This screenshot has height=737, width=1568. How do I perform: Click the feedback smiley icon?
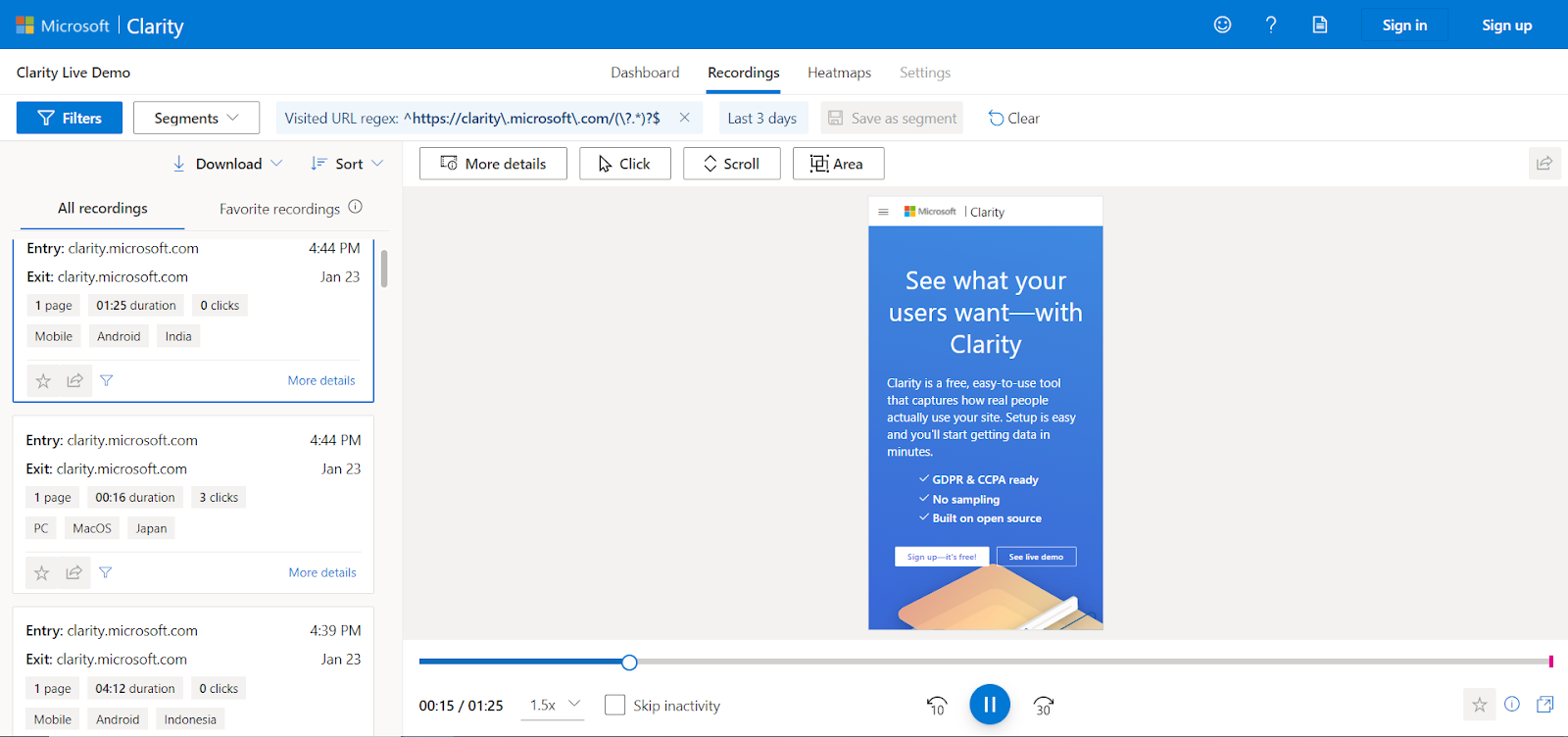1222,25
